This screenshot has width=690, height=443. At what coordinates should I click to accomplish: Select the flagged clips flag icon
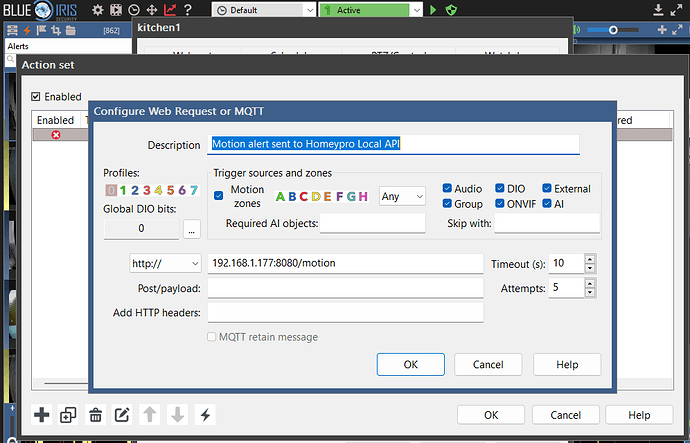coord(41,30)
